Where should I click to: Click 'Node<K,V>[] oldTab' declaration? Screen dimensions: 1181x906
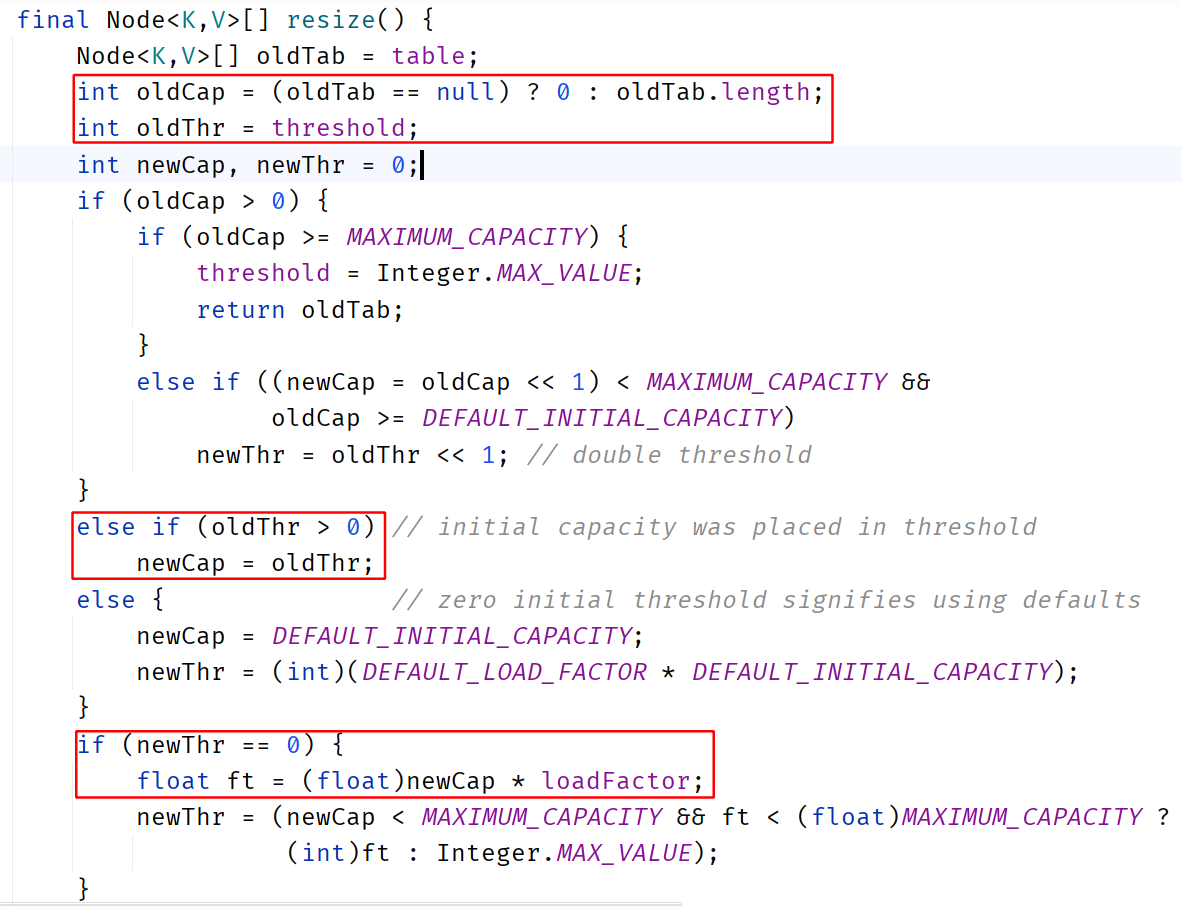coord(210,56)
